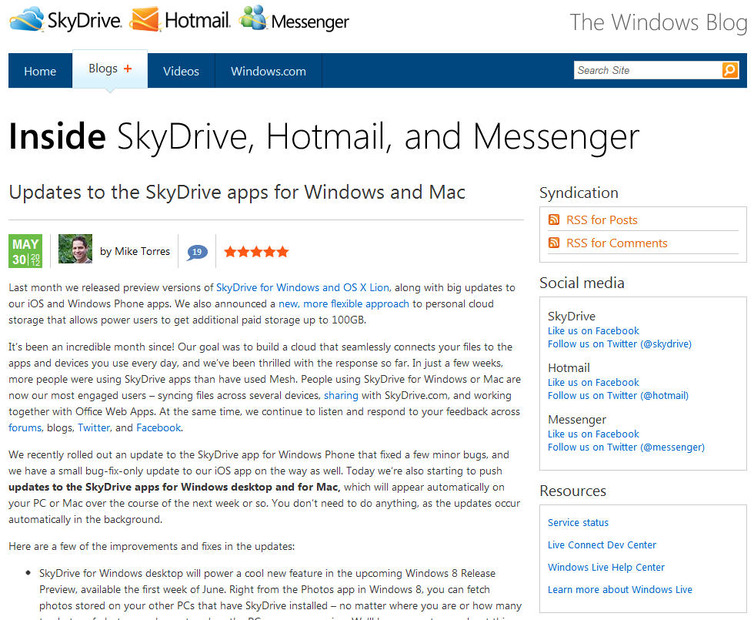Image resolution: width=754 pixels, height=620 pixels.
Task: Click Like us on Facebook under SkyDrive
Action: coord(593,331)
